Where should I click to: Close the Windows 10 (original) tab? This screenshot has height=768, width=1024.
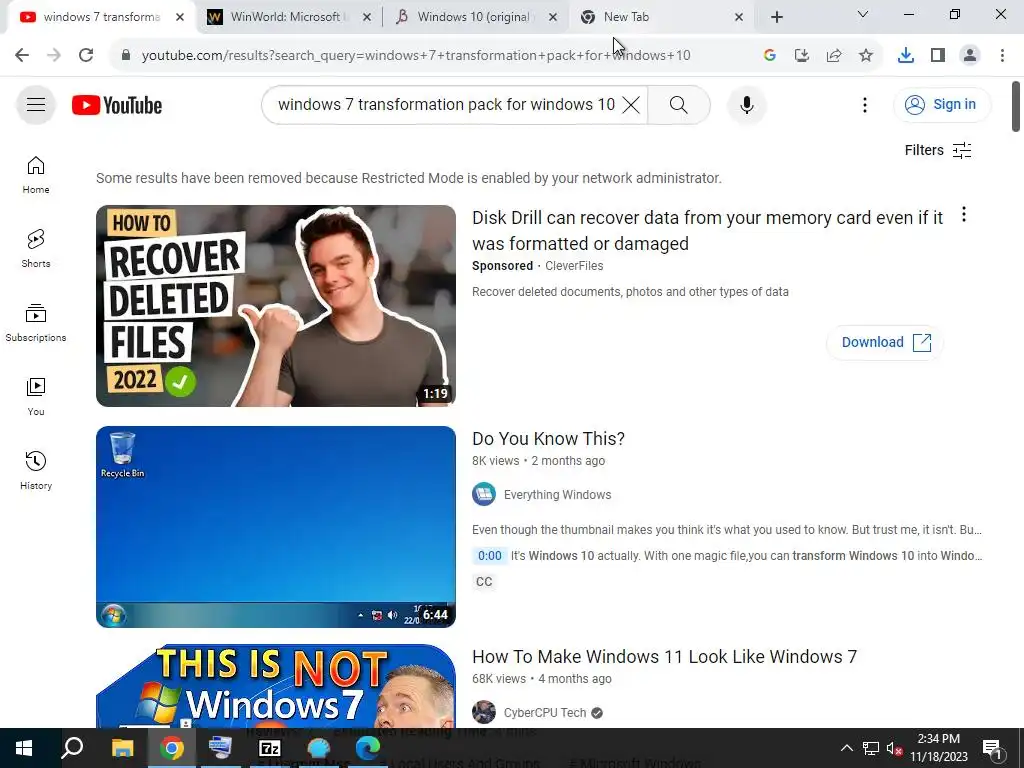(553, 17)
